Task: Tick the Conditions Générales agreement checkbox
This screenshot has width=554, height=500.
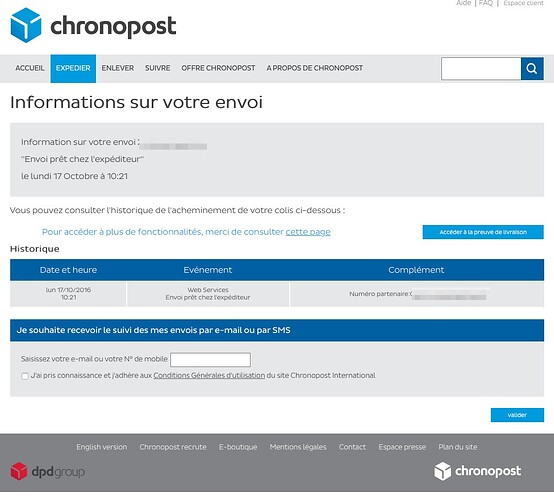Action: (x=25, y=376)
